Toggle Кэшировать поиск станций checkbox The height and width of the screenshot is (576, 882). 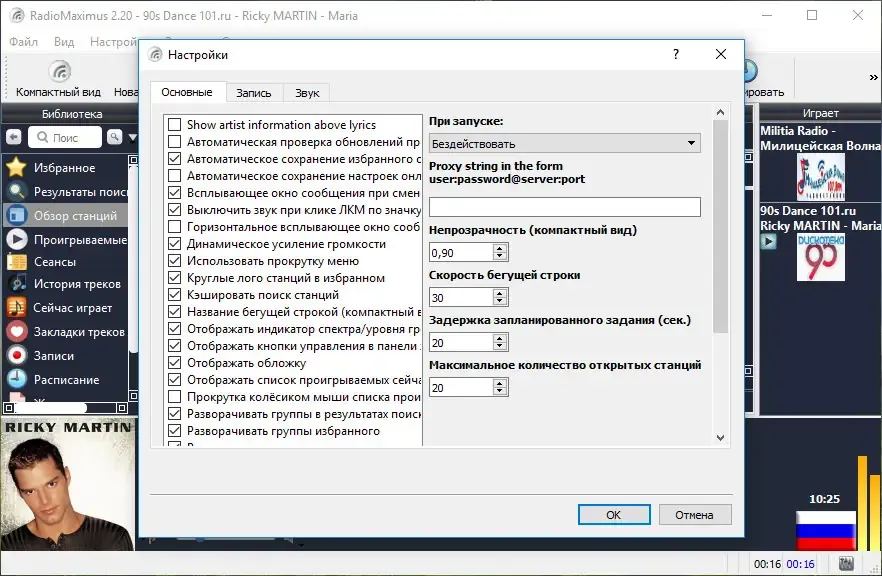pyautogui.click(x=174, y=294)
